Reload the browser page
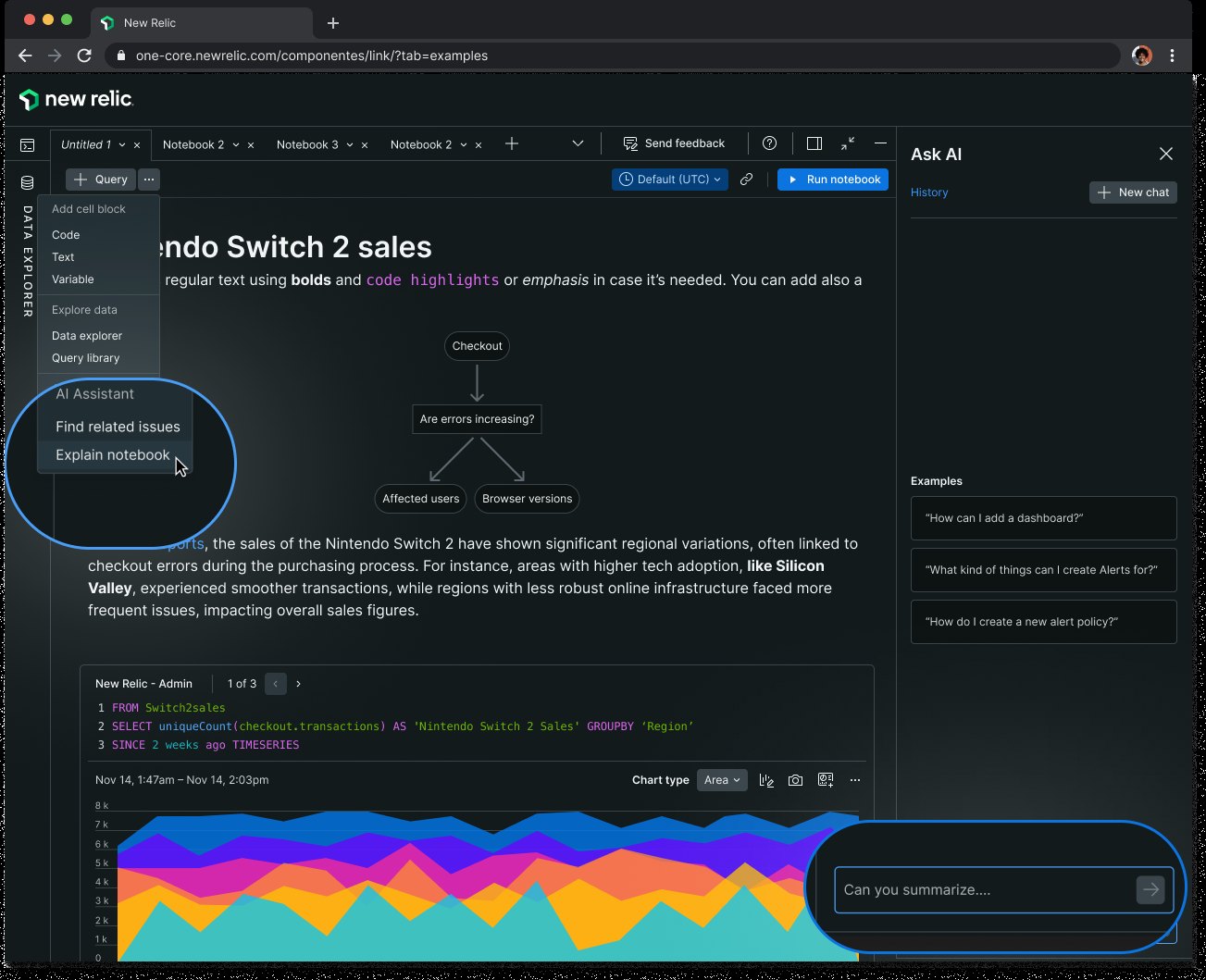This screenshot has height=980, width=1206. click(84, 56)
